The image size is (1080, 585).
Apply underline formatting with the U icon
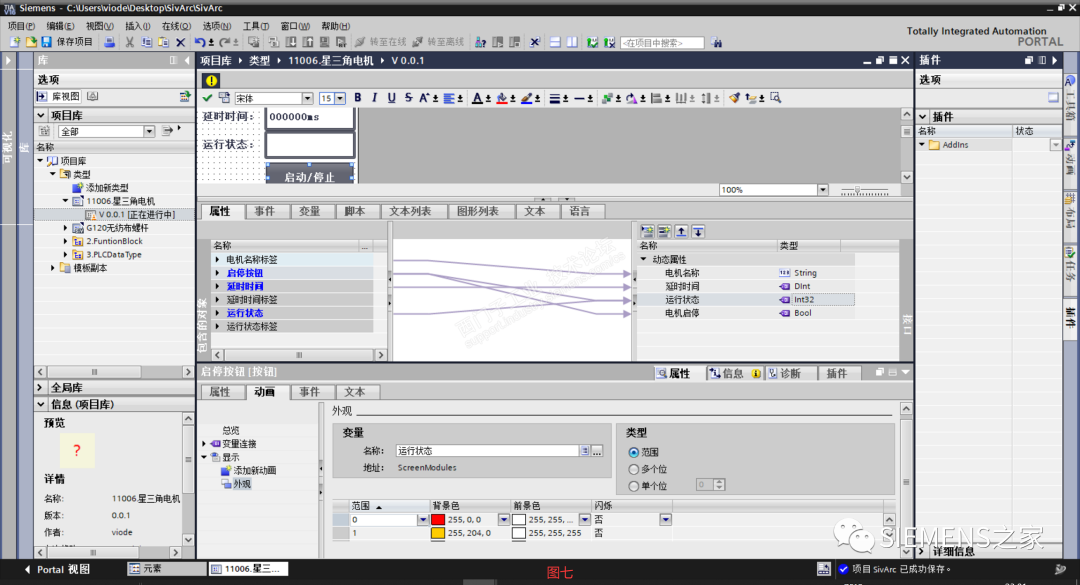point(390,97)
